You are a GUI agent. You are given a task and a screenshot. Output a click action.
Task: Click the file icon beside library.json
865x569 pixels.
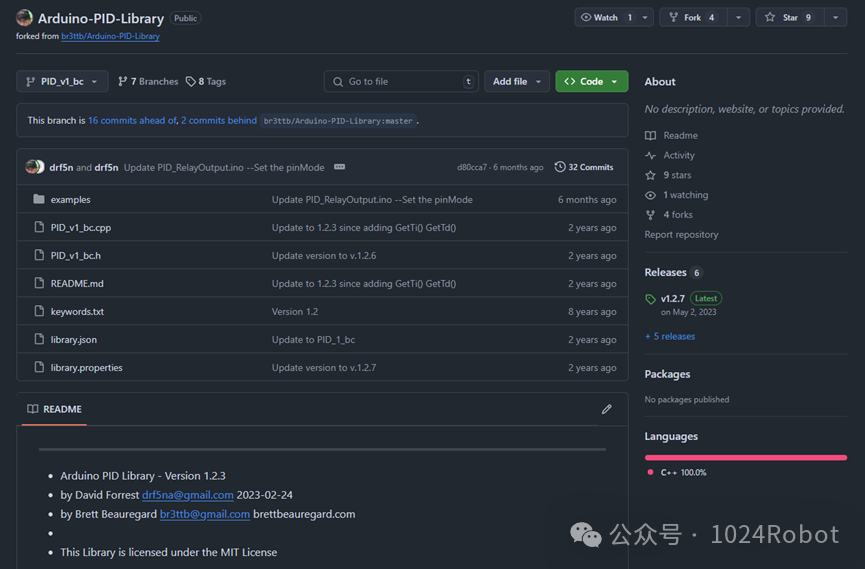click(39, 339)
